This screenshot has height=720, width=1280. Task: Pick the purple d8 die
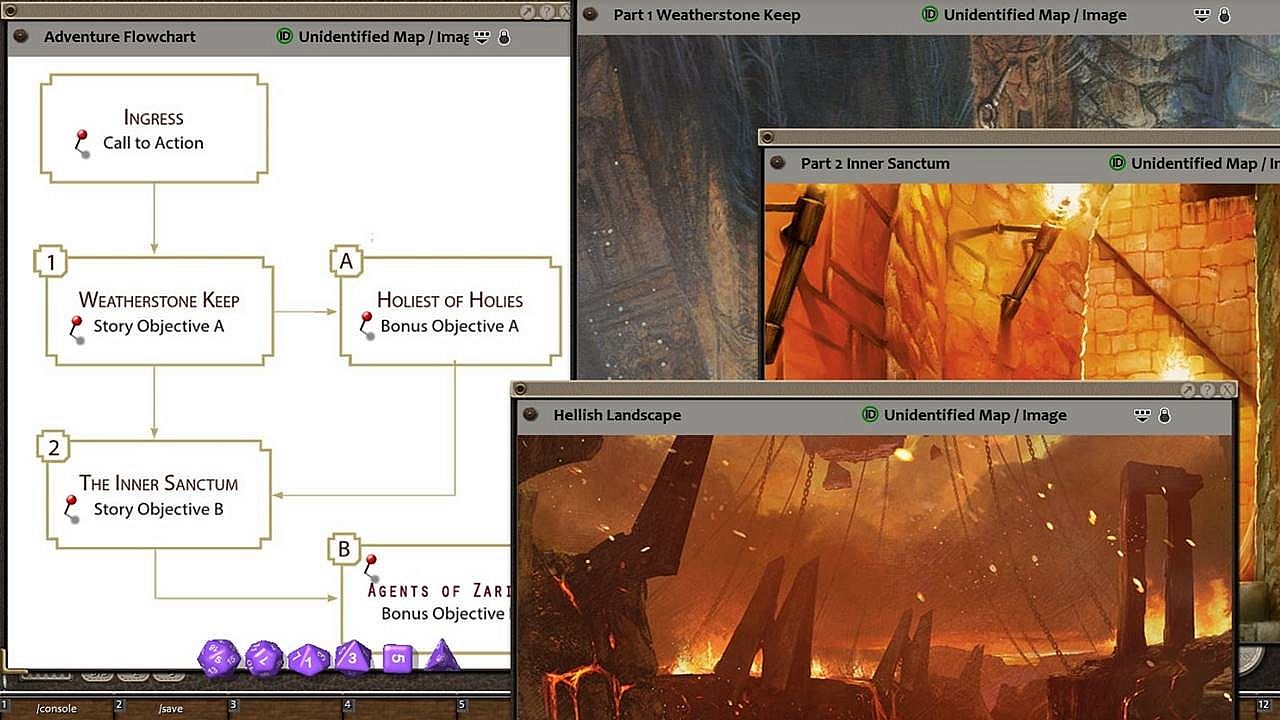(352, 658)
